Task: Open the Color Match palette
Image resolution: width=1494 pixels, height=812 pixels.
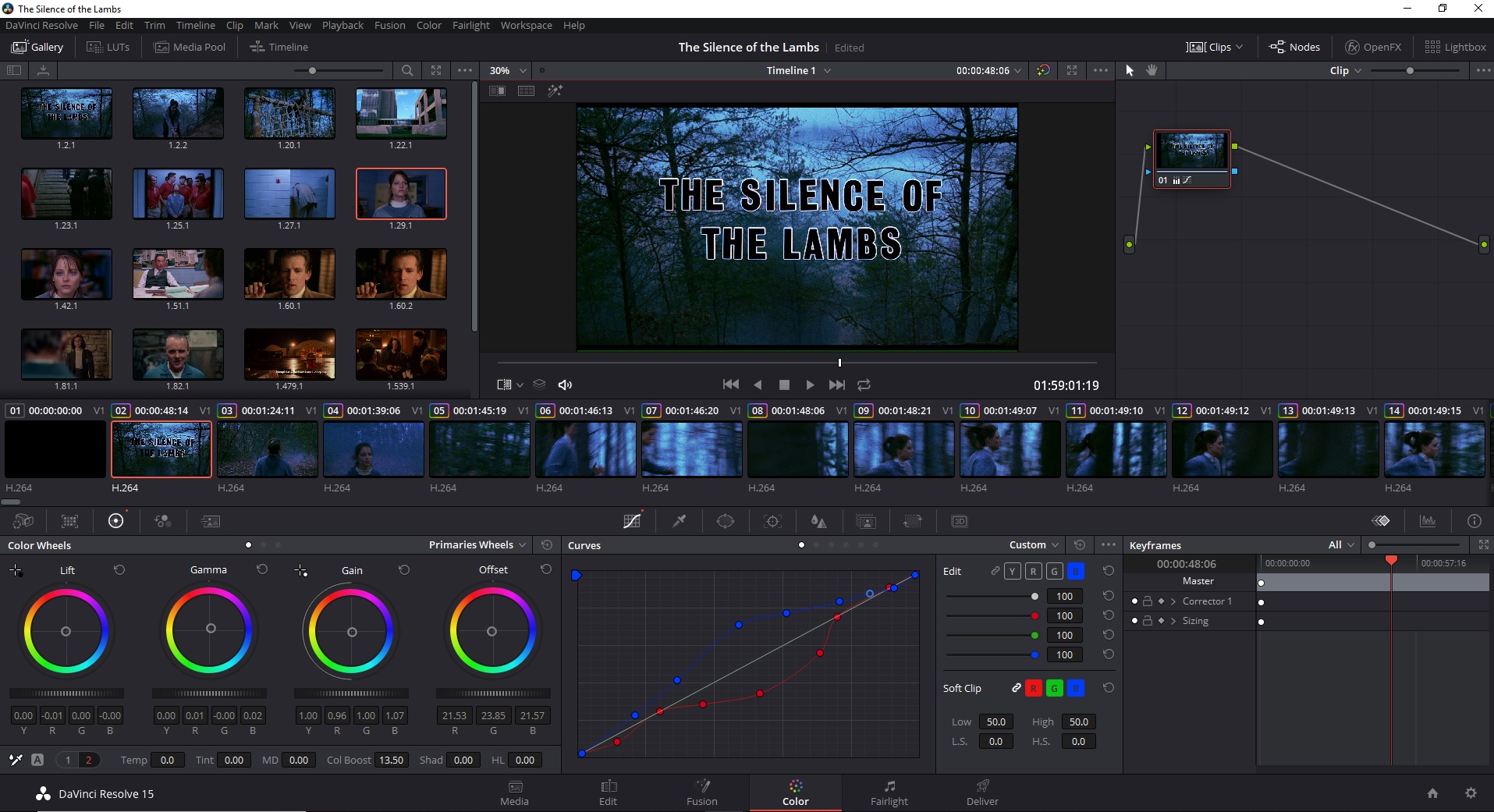Action: (x=70, y=521)
